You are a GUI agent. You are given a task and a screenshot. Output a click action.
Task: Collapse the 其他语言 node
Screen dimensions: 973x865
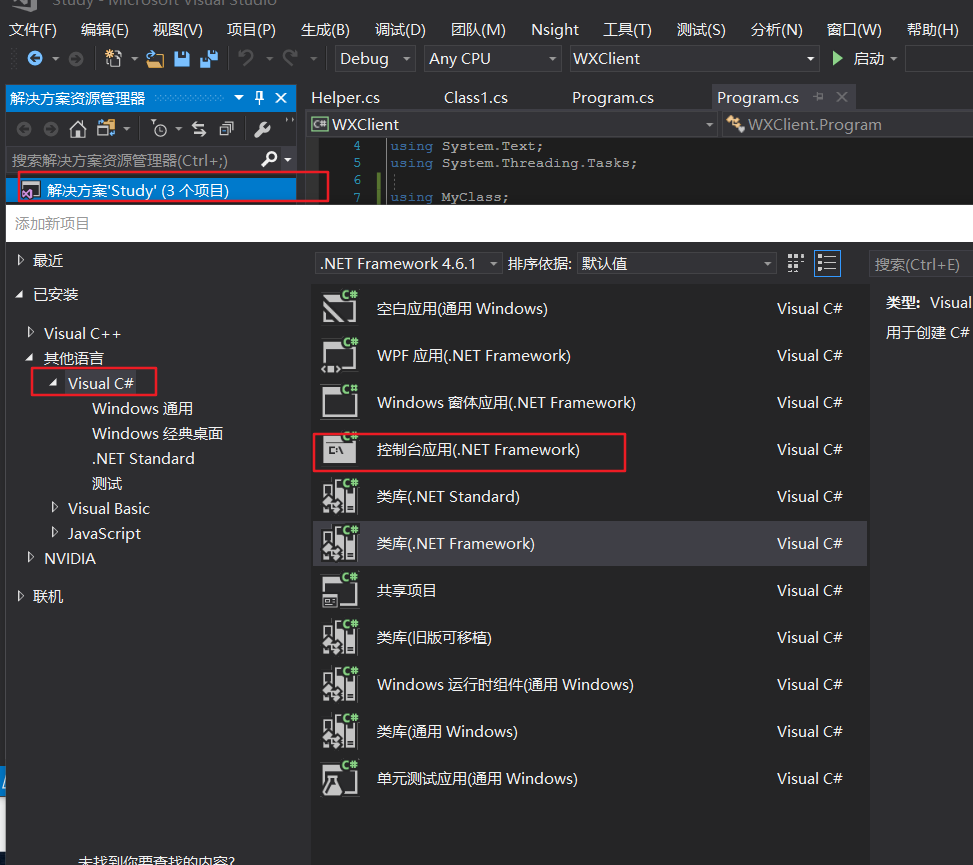tap(29, 357)
